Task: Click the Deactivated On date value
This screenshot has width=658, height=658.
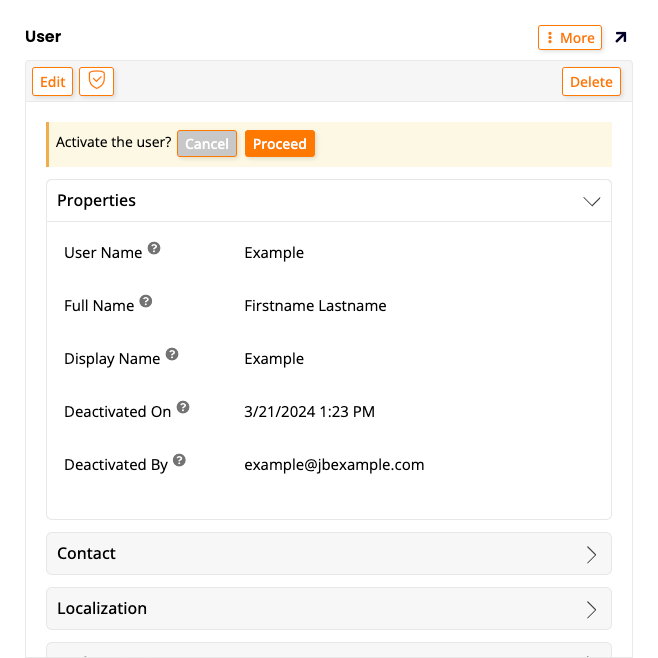Action: coord(309,412)
